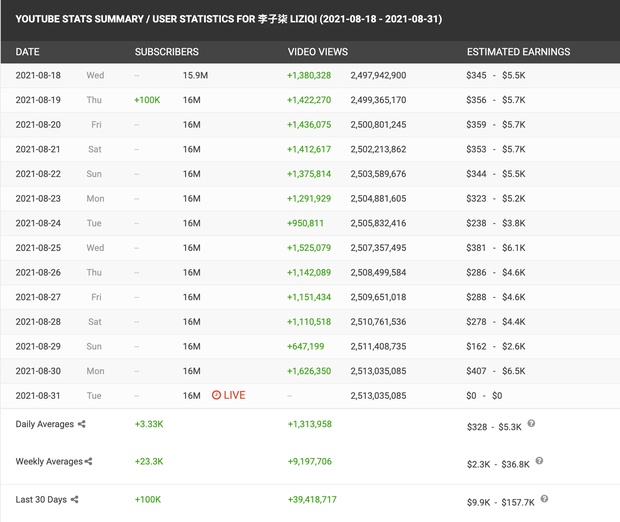Click the Daily Averages label
This screenshot has height=522, width=620.
[45, 424]
